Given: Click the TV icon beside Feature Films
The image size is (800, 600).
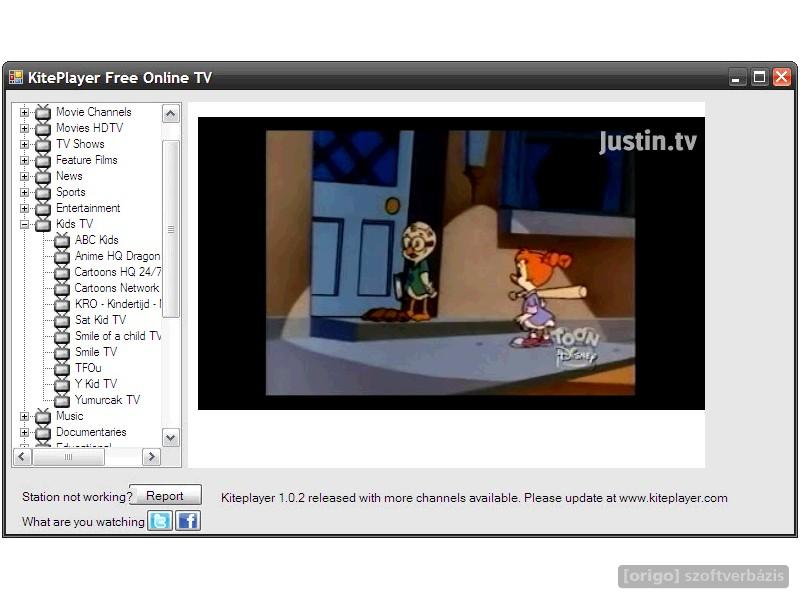Looking at the screenshot, I should 43,160.
